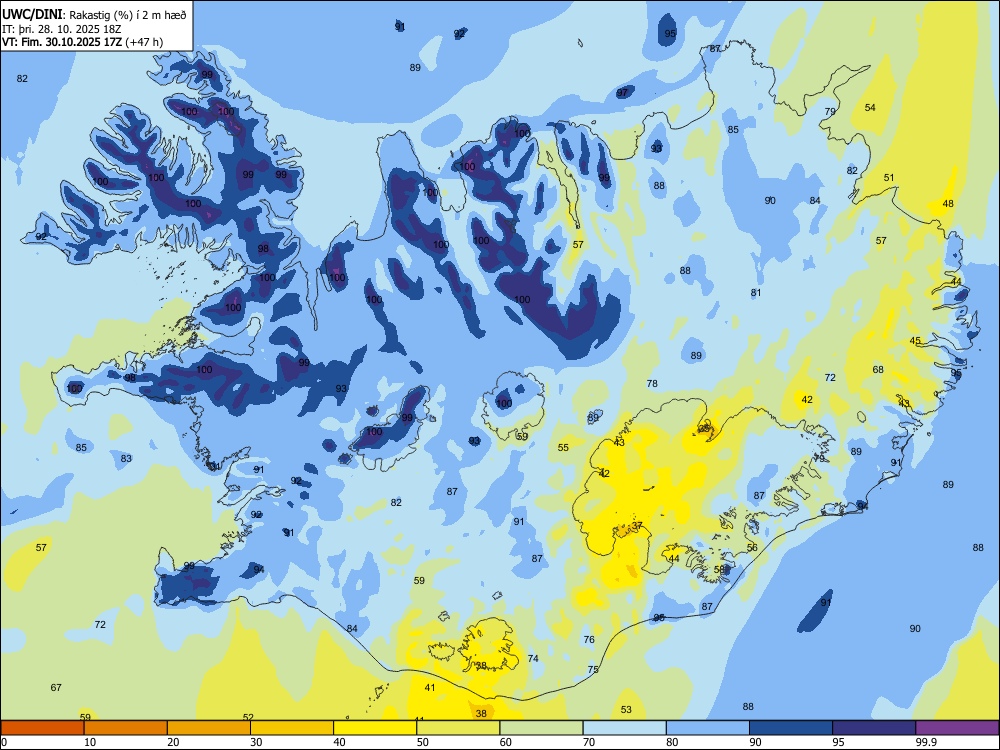Click the humidity value '75' on the map

[593, 669]
